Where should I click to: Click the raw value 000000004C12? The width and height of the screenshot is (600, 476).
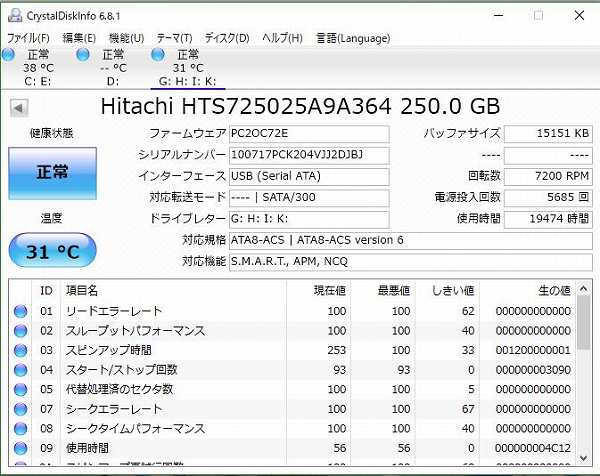pyautogui.click(x=533, y=448)
